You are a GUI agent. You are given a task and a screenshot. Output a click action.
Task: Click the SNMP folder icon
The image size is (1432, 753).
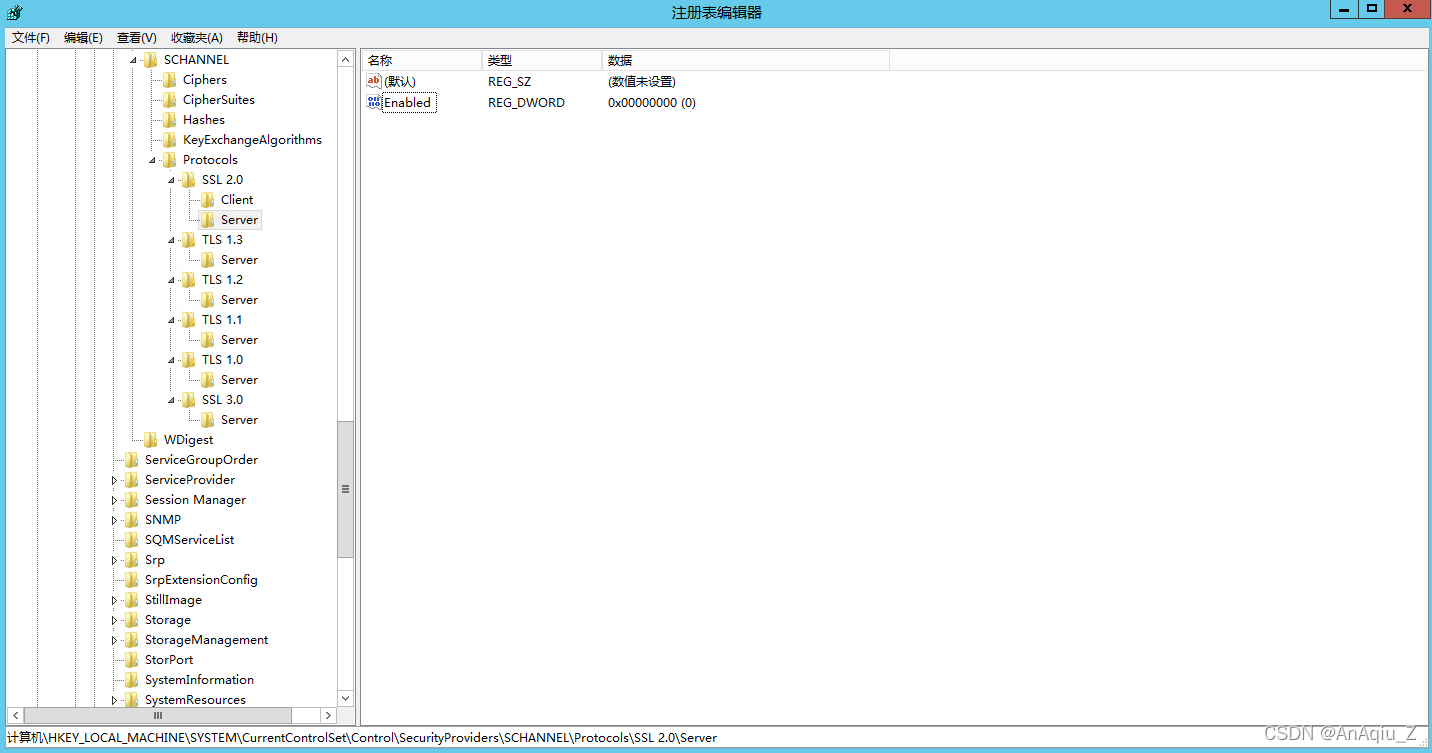pos(131,520)
